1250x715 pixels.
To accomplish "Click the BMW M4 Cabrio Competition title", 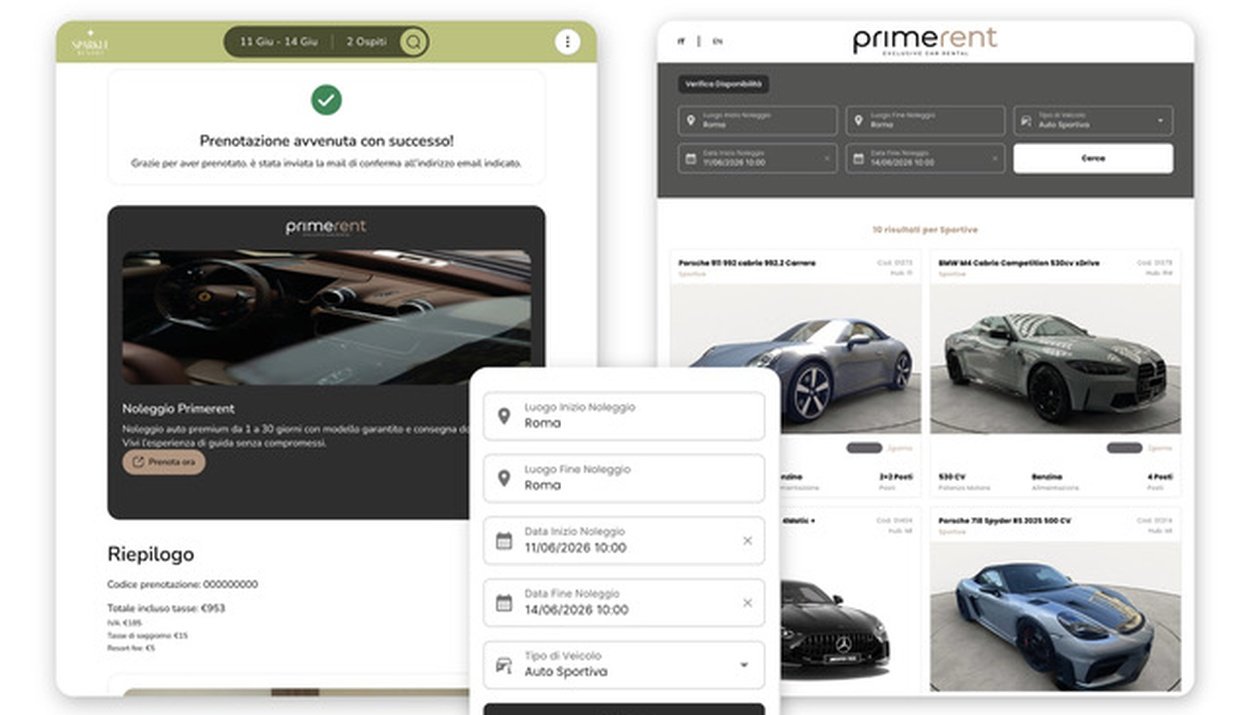I will tap(1019, 263).
